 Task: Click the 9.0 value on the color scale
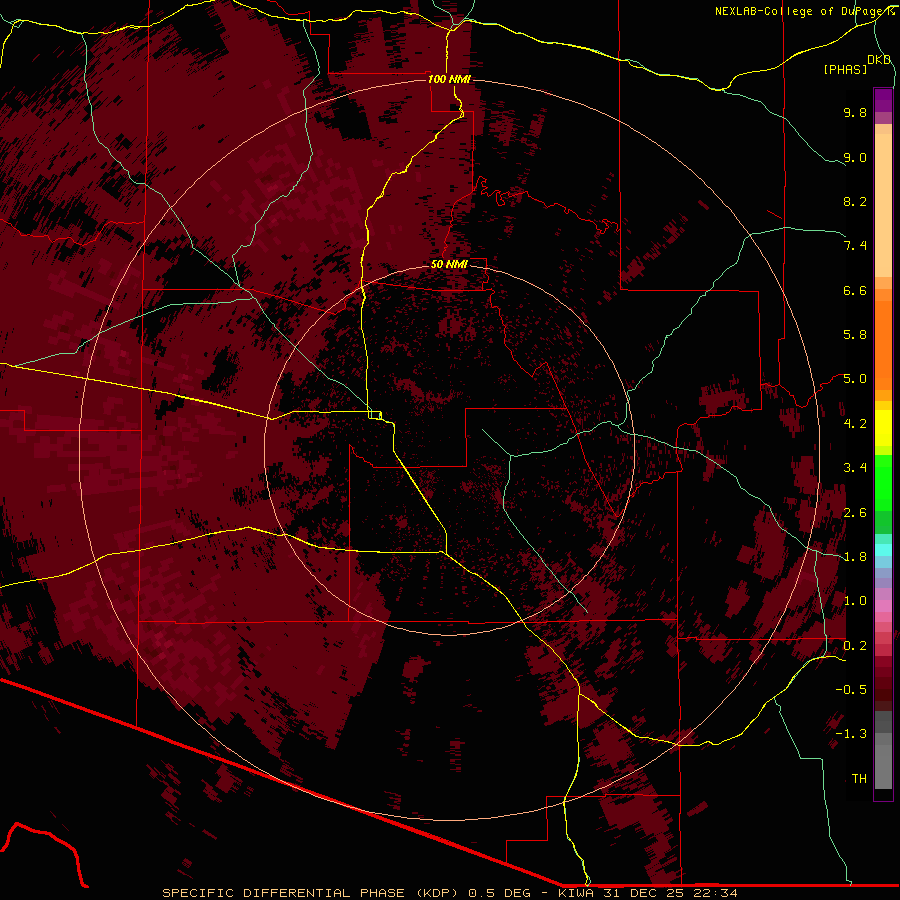pos(855,157)
